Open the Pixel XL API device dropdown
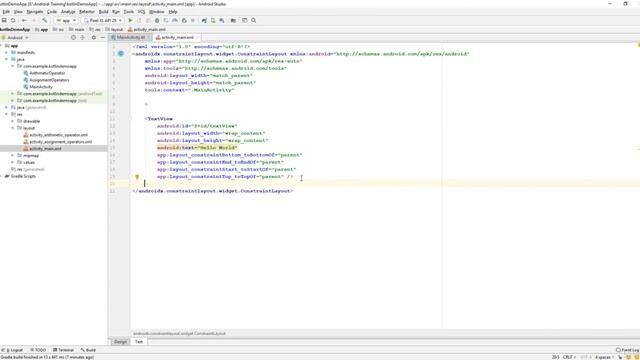This screenshot has width=640, height=360. pos(103,20)
